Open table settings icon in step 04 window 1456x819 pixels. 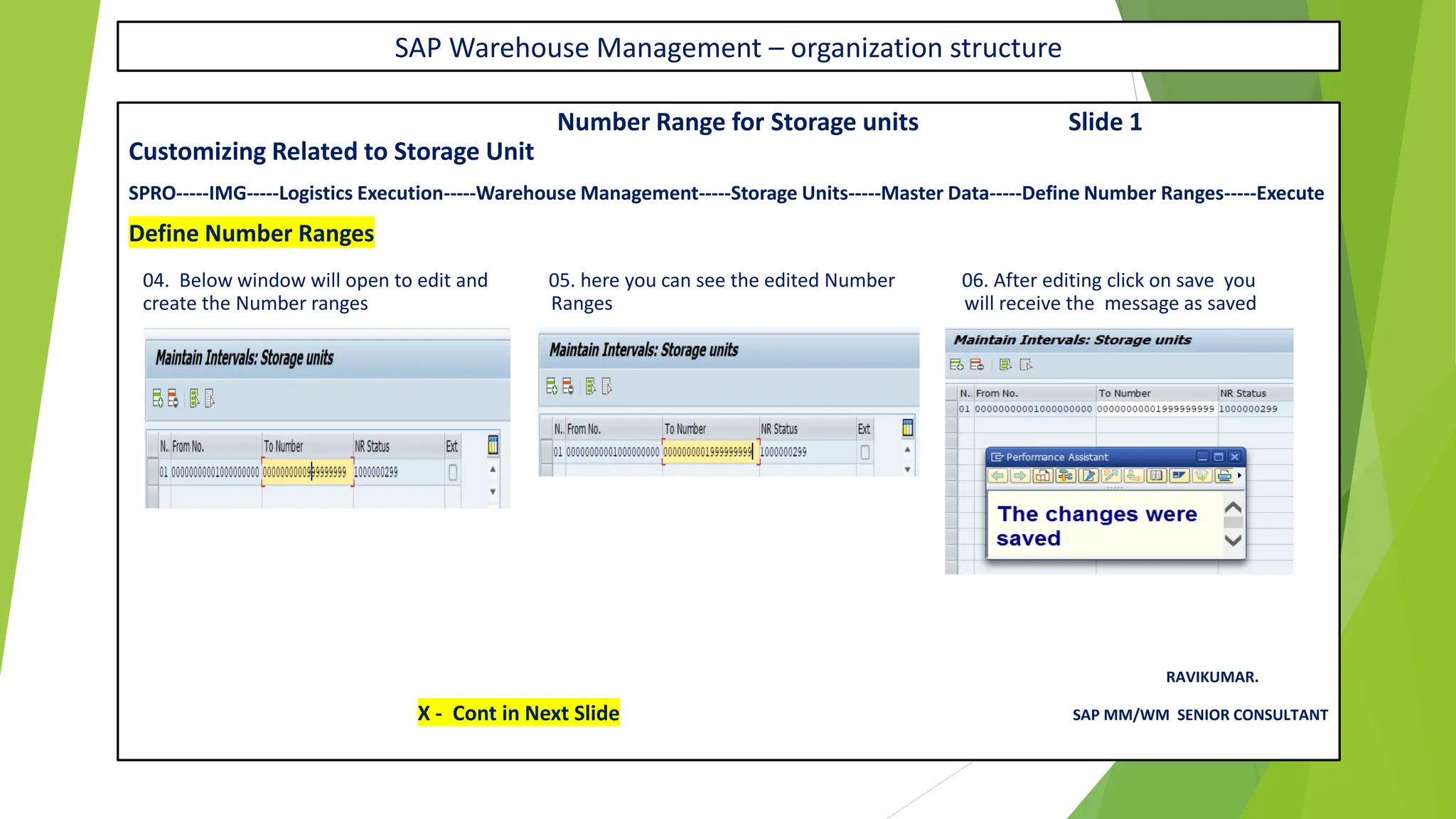click(x=493, y=446)
